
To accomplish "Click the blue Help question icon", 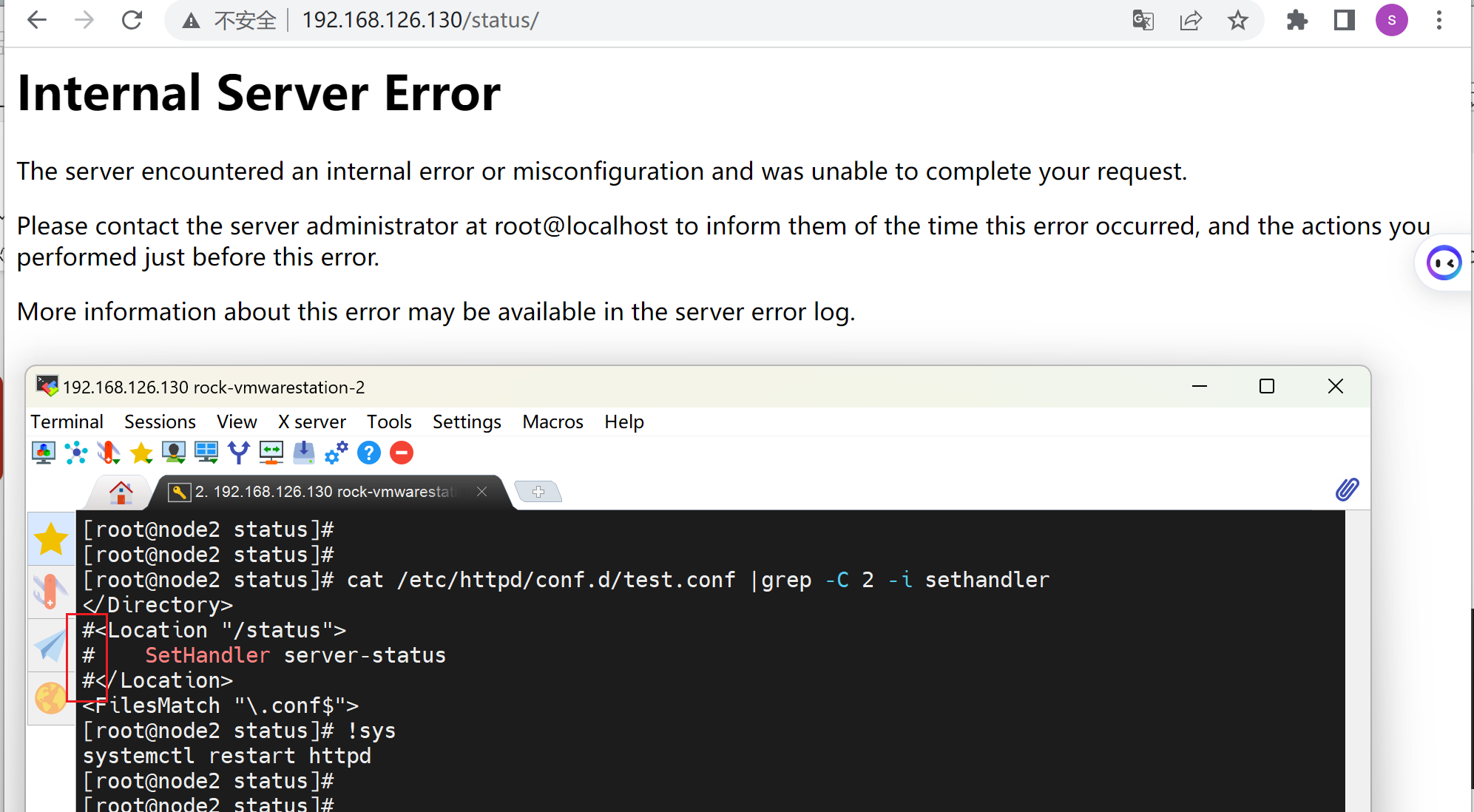I will pyautogui.click(x=369, y=453).
